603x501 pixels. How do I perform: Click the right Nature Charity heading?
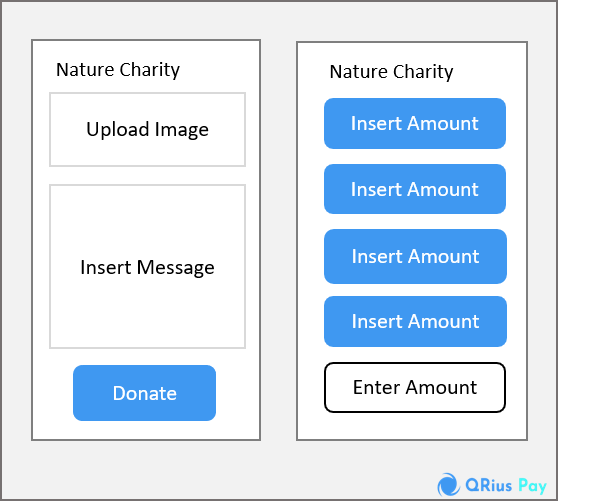pyautogui.click(x=391, y=72)
